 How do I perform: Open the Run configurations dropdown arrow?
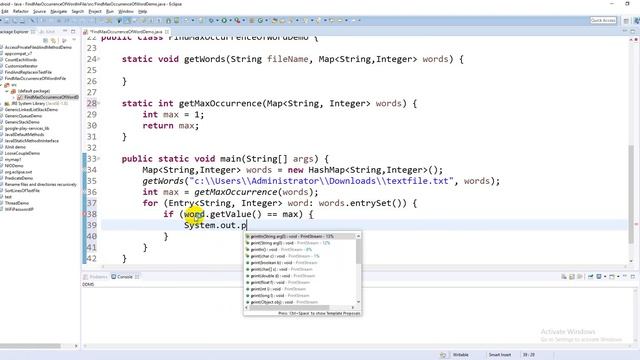[230, 20]
